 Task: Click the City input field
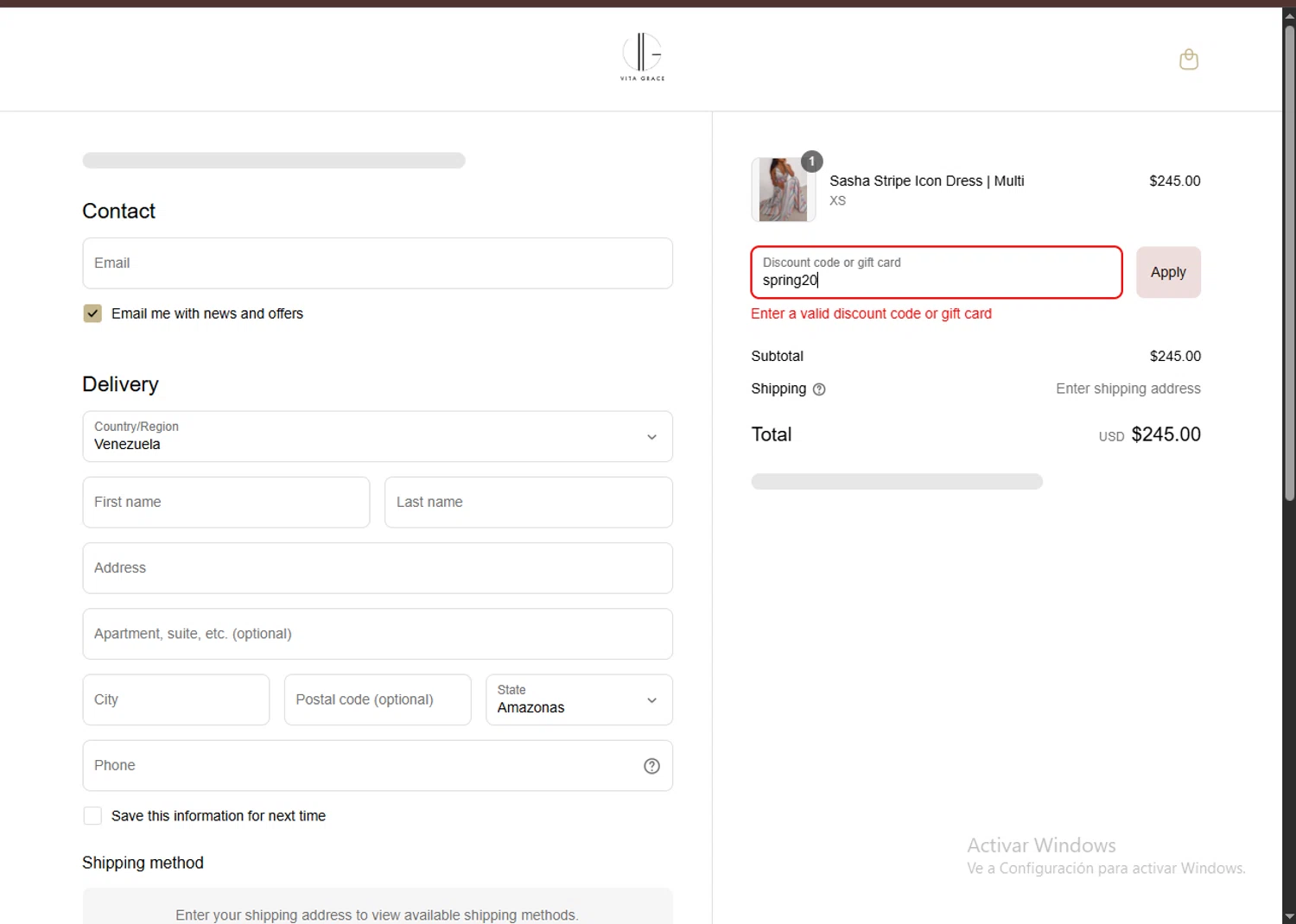tap(176, 699)
